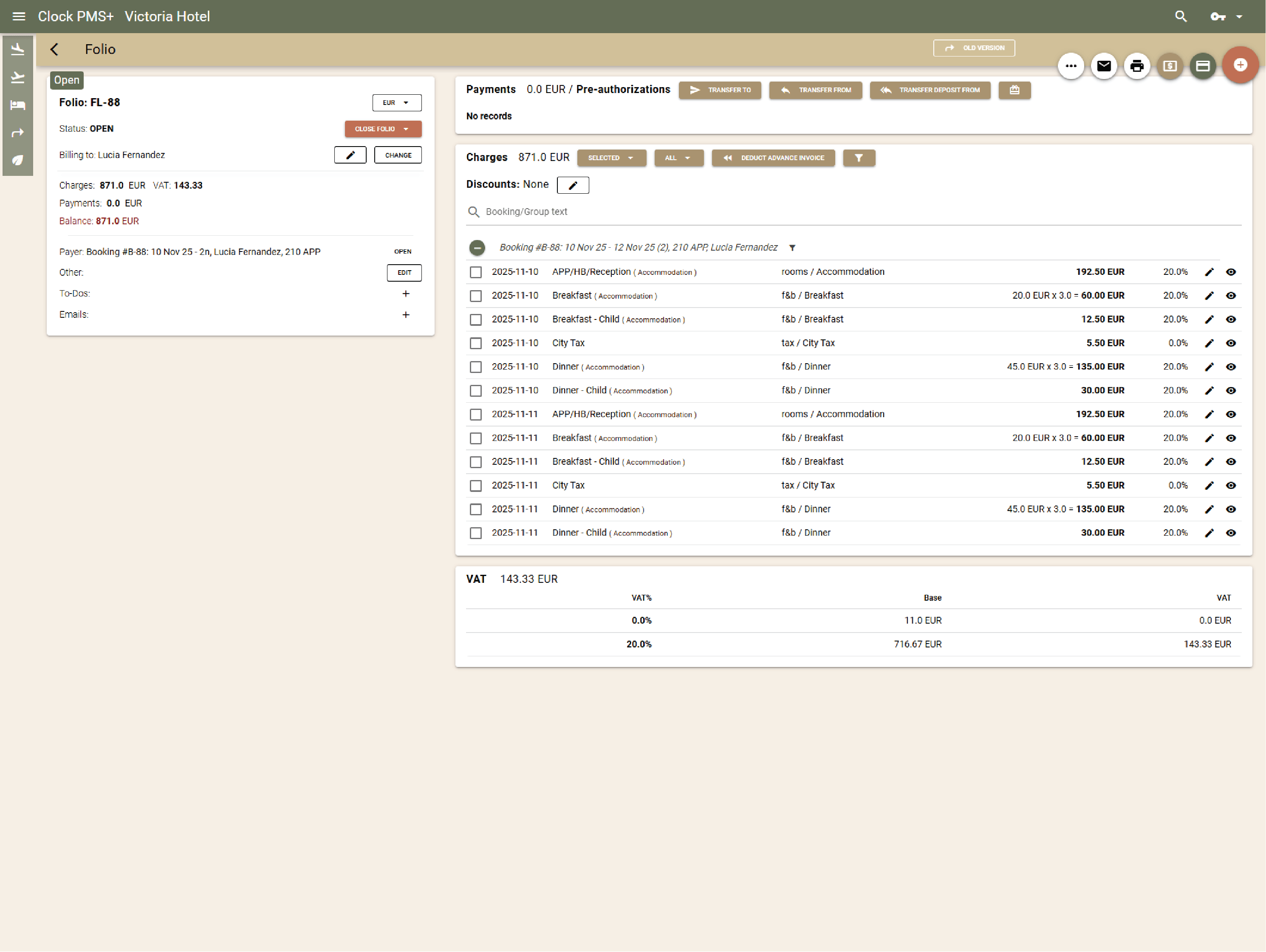Select the 2025-11-11 Dinner - Child charge checkbox
Screen dimensions: 1266x952
point(476,533)
